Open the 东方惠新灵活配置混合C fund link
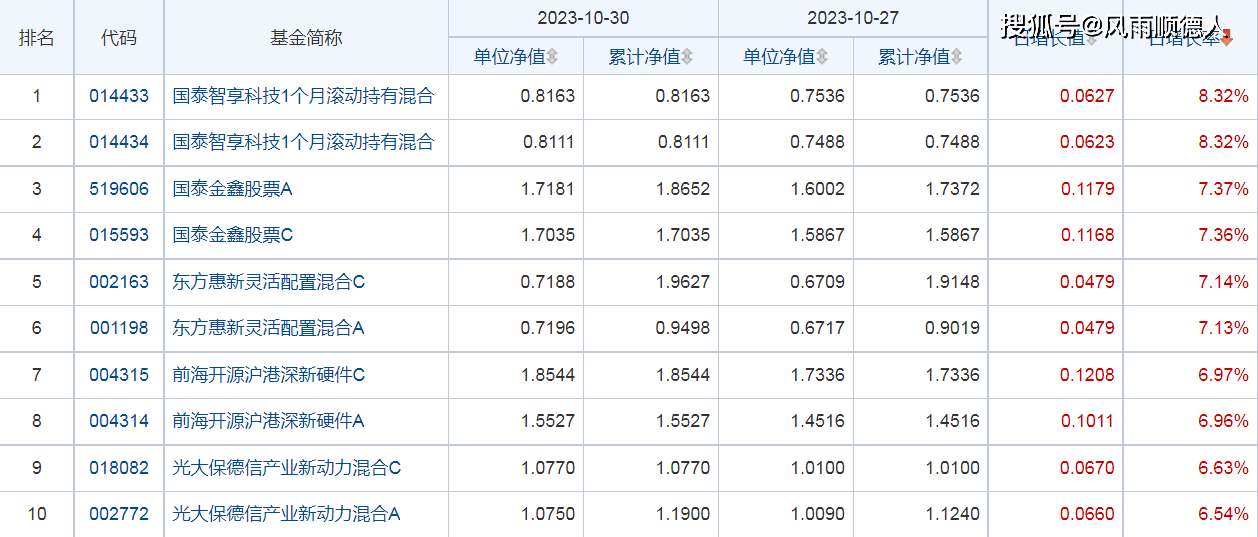The image size is (1258, 537). (x=269, y=282)
